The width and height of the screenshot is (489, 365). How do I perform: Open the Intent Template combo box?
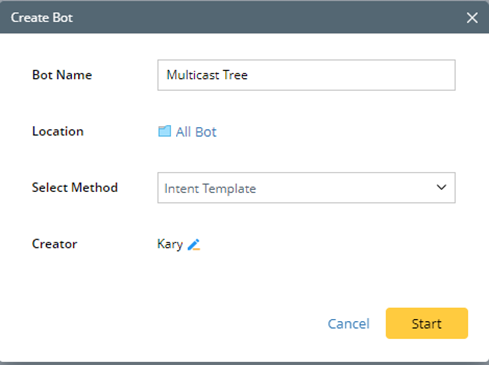(306, 188)
